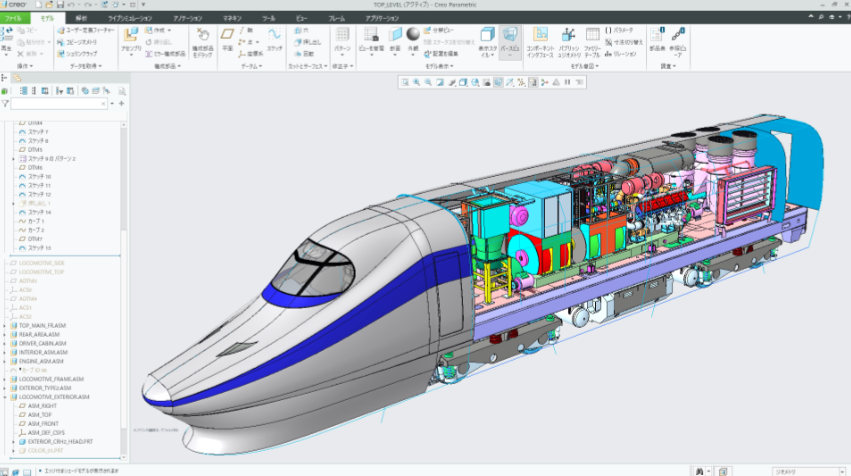Screen dimensions: 851x476
Task: Click the Mirror Component (ミラー構成部品) button
Action: (x=167, y=54)
